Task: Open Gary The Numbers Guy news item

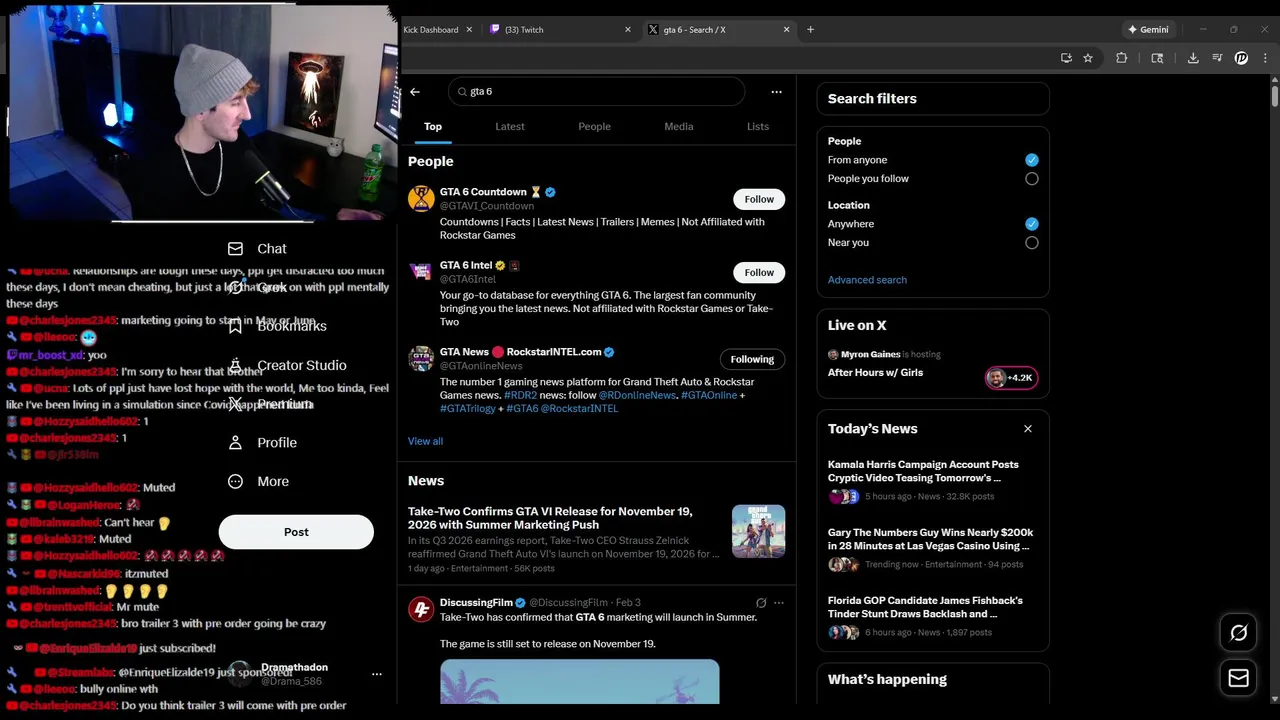Action: (933, 549)
